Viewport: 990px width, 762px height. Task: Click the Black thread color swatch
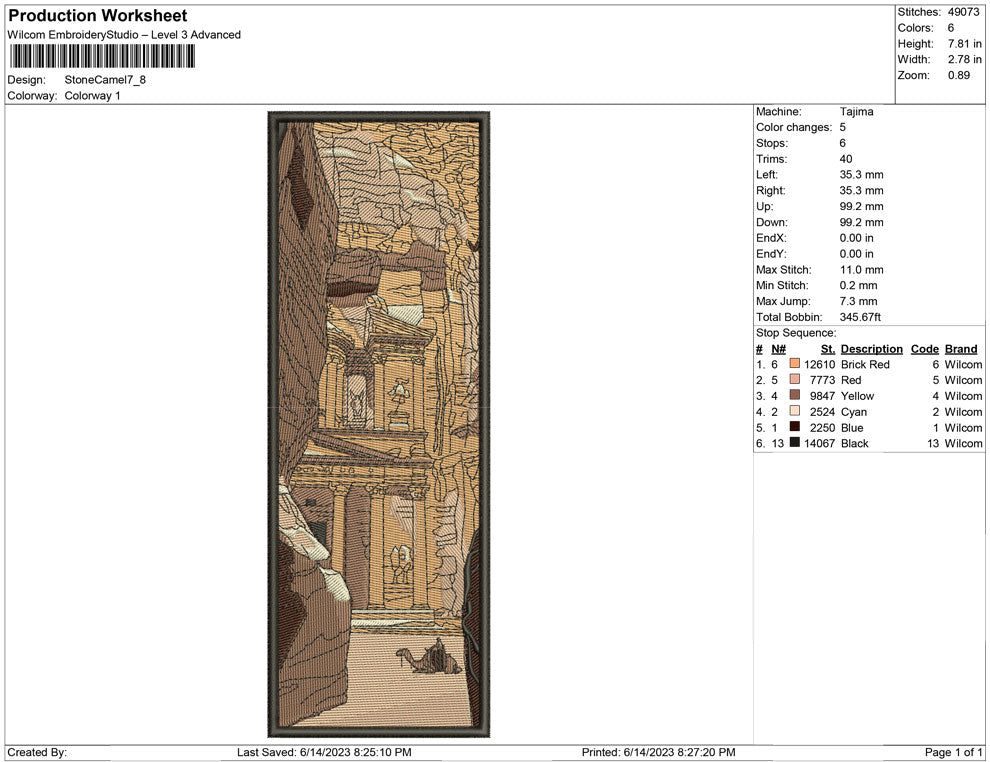(794, 443)
